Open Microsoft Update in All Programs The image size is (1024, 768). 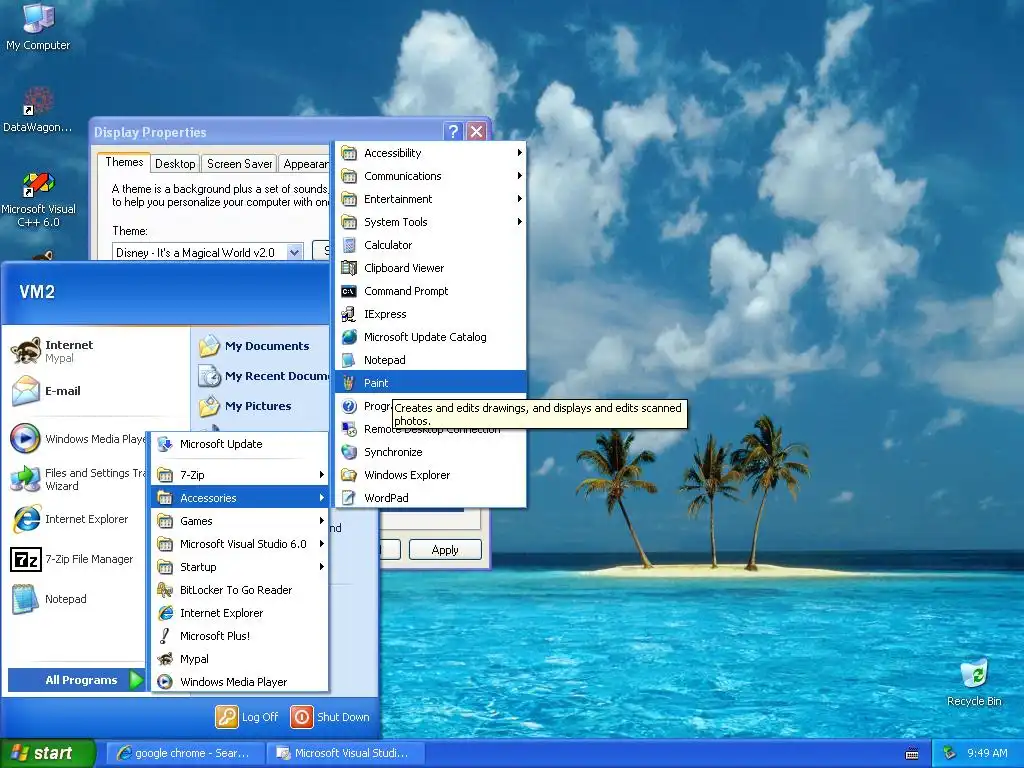point(240,444)
